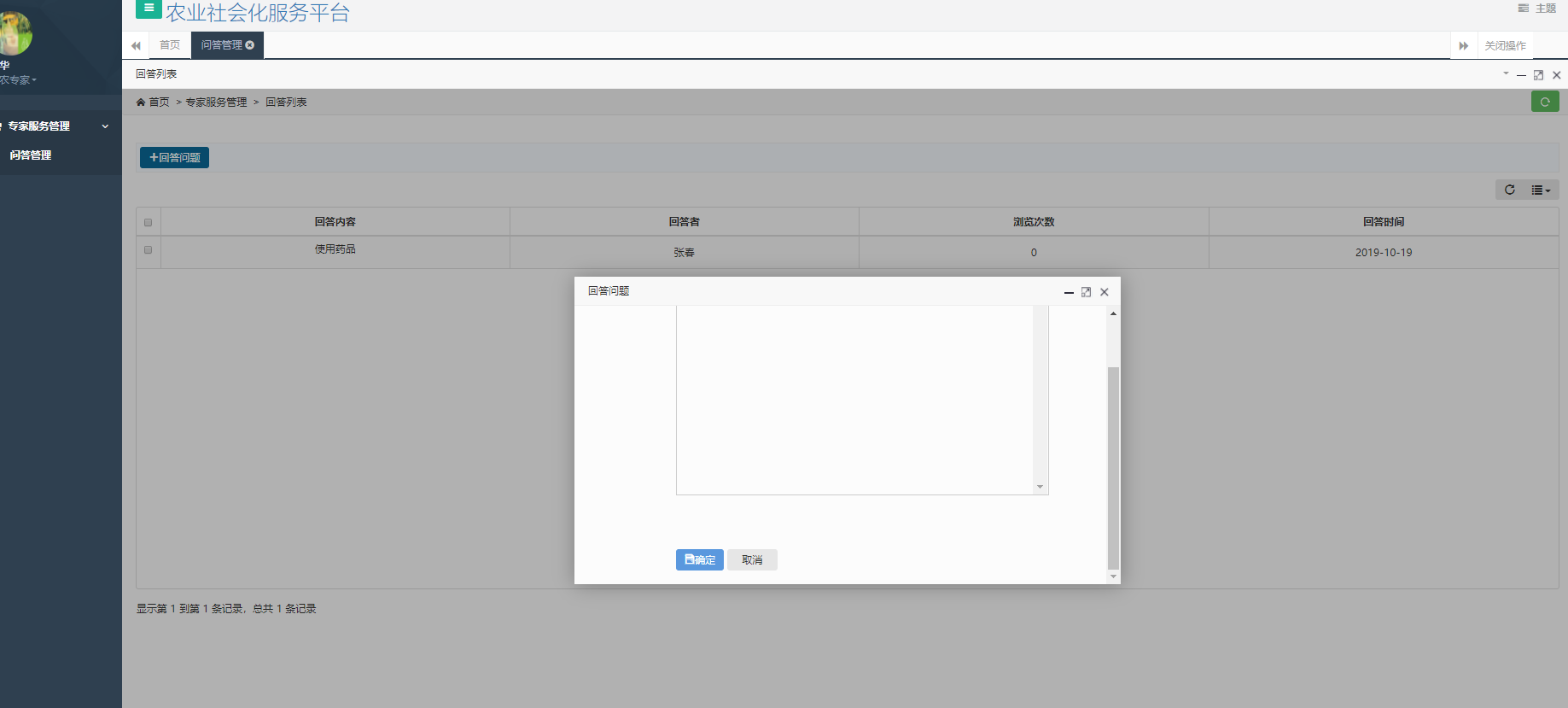Viewport: 1568px width, 708px height.
Task: Click the green refresh icon in breadcrumb bar
Action: [1544, 102]
